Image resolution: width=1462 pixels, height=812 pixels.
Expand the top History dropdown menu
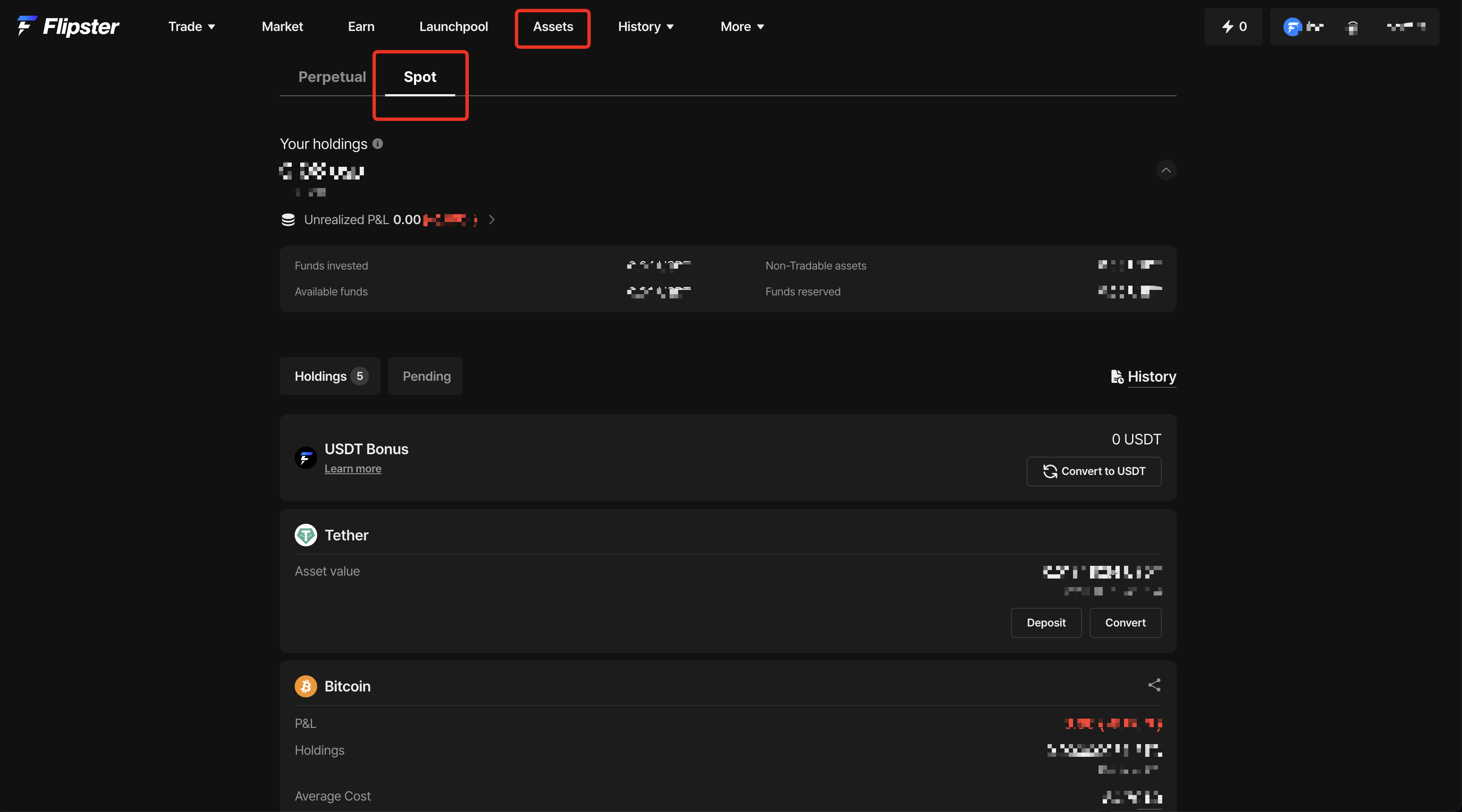646,27
